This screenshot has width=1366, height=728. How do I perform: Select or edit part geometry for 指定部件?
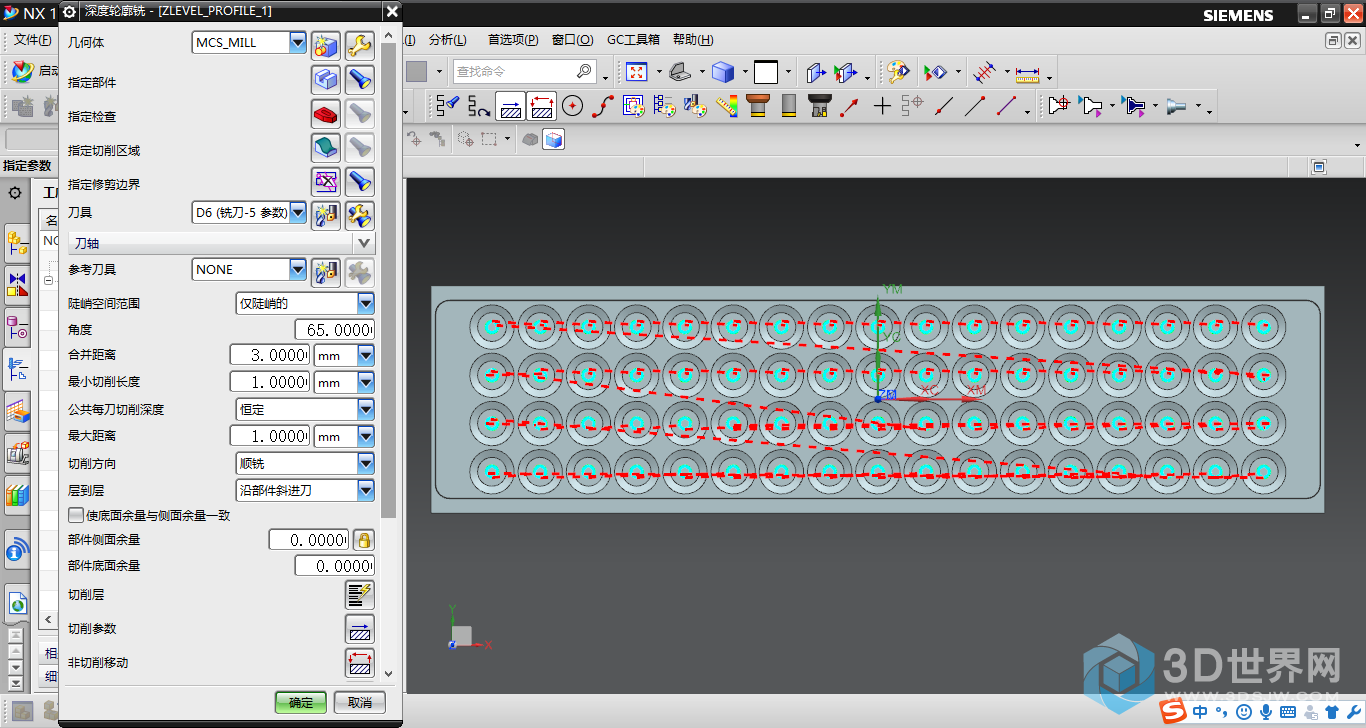326,79
